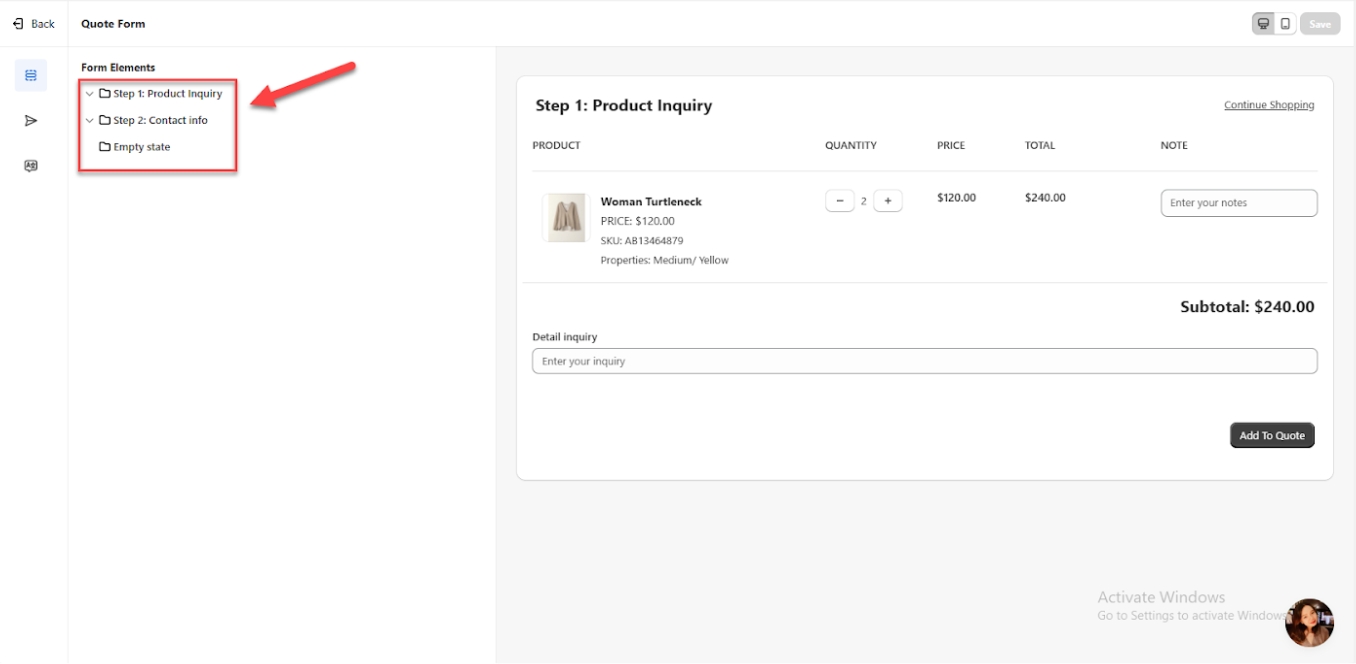Focus the Detail inquiry text field
The width and height of the screenshot is (1356, 664).
click(924, 361)
